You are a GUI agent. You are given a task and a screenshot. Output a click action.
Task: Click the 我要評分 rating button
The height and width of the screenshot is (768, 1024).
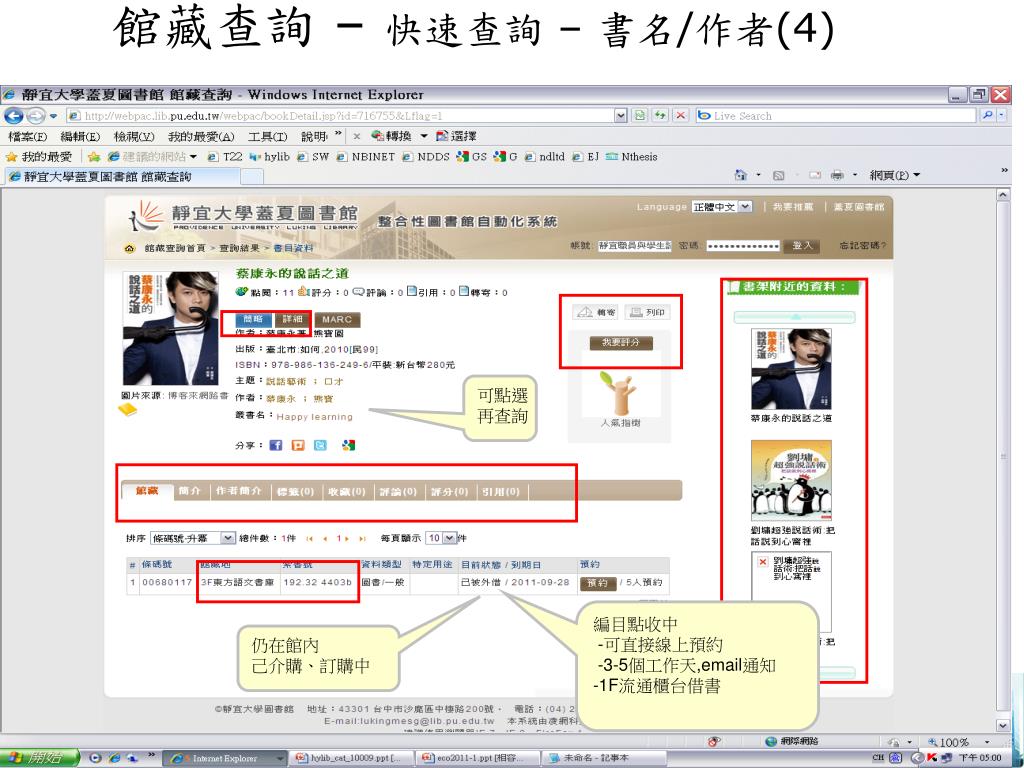[x=620, y=342]
